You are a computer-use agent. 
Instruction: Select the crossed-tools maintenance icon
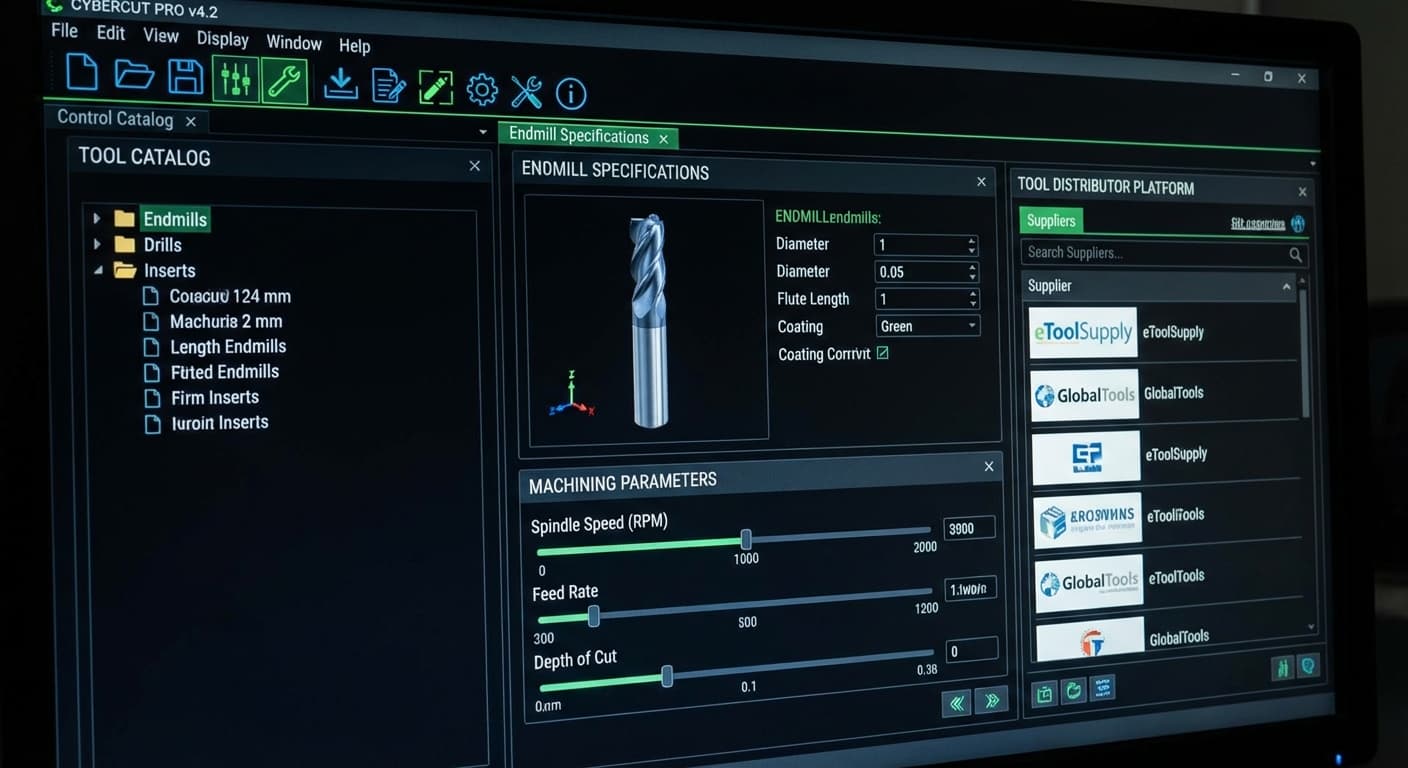point(526,92)
